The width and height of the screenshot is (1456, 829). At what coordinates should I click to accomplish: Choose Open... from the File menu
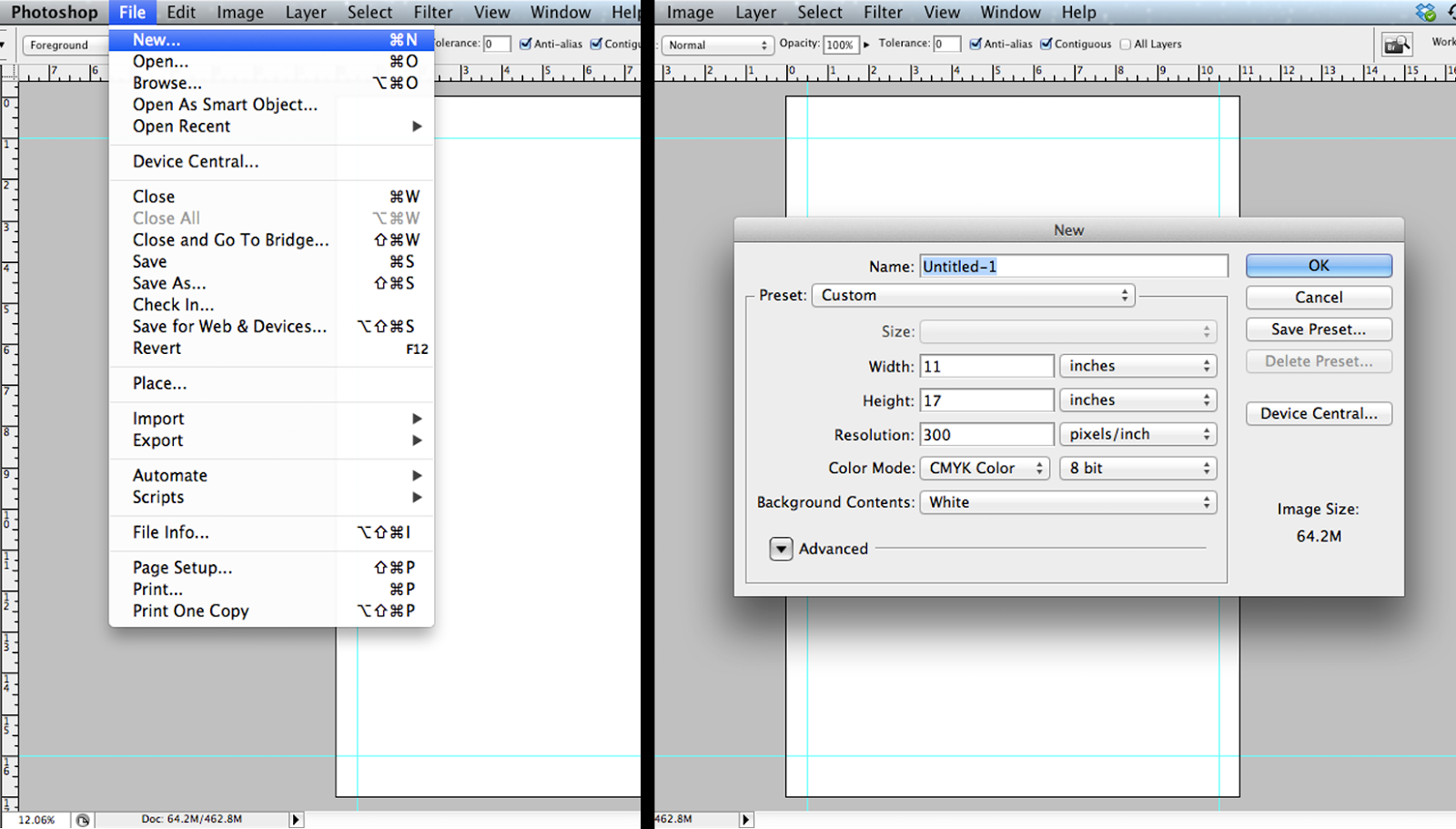271,61
